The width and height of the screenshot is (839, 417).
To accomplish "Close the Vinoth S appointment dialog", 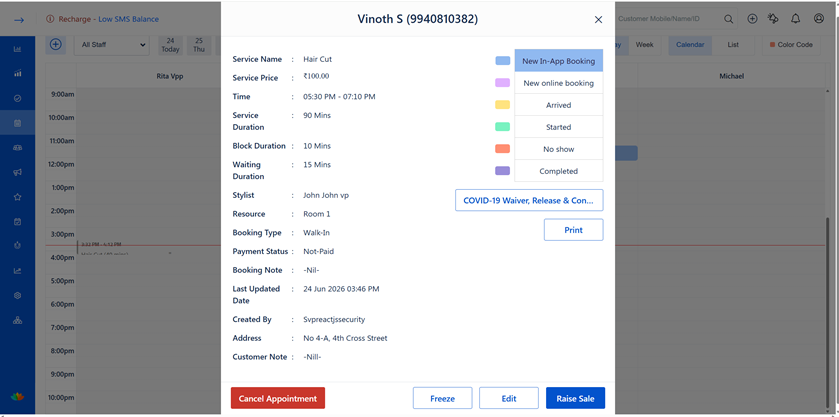I will point(598,20).
